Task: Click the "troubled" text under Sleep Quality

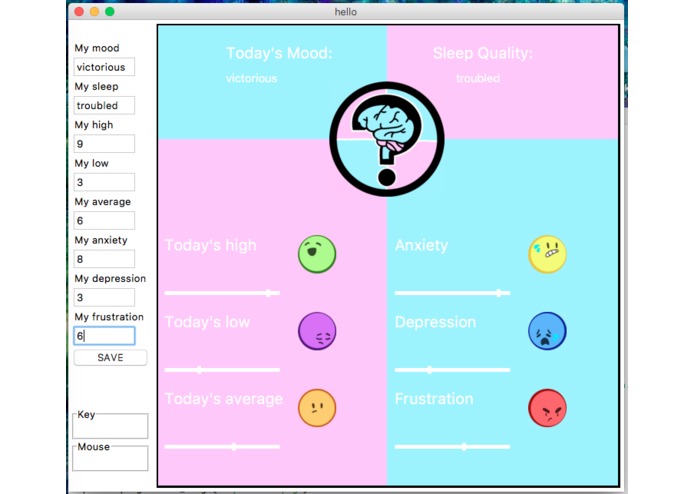Action: click(x=478, y=78)
